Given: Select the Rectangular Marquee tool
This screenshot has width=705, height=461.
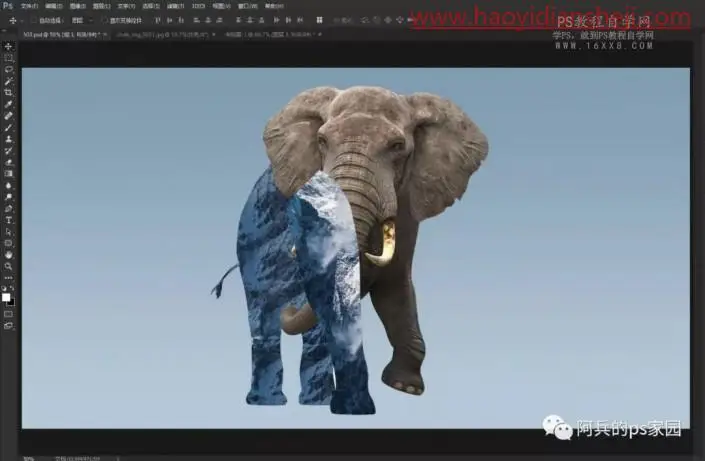Looking at the screenshot, I should click(8, 58).
